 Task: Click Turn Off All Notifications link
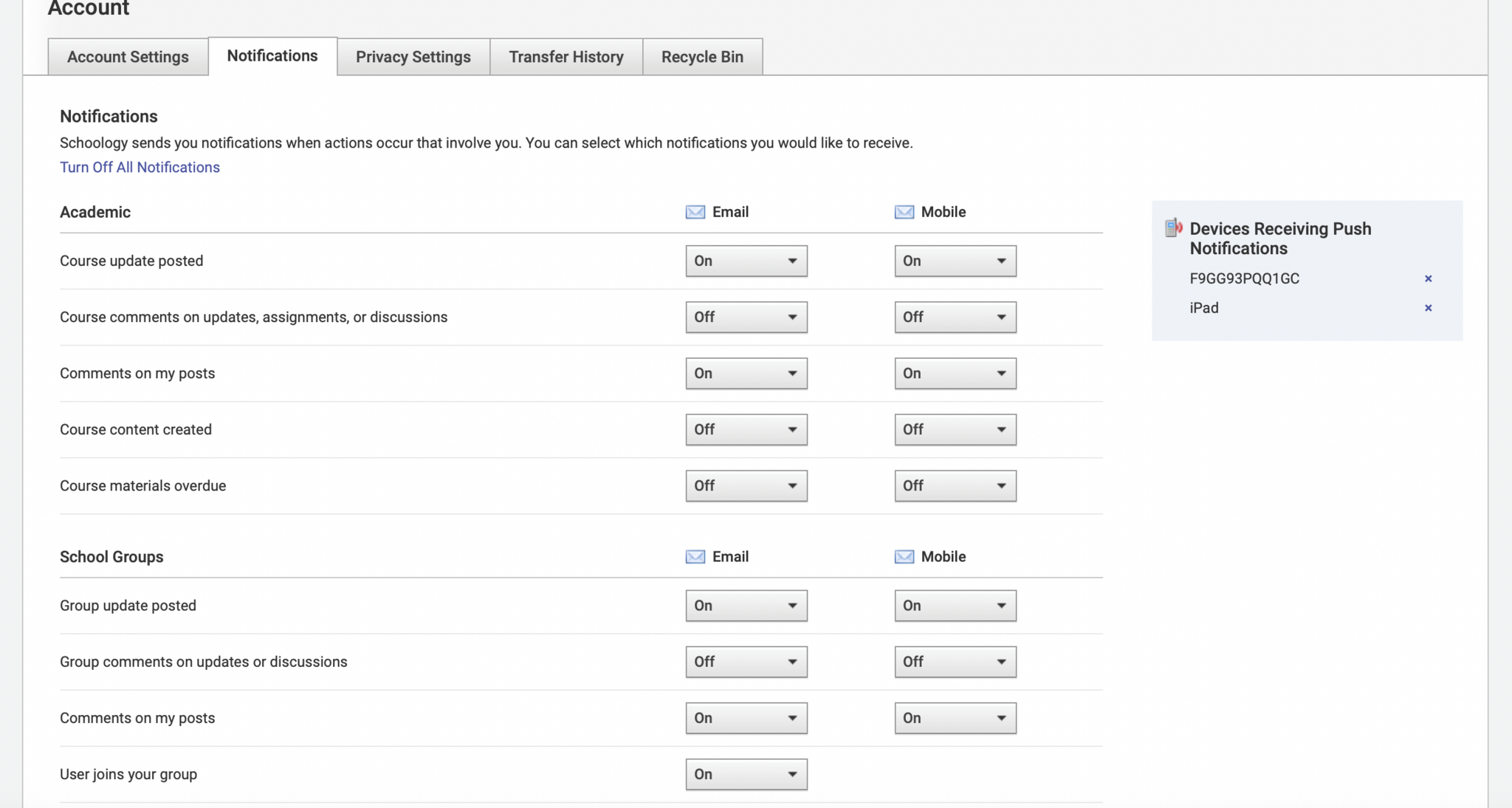[140, 168]
